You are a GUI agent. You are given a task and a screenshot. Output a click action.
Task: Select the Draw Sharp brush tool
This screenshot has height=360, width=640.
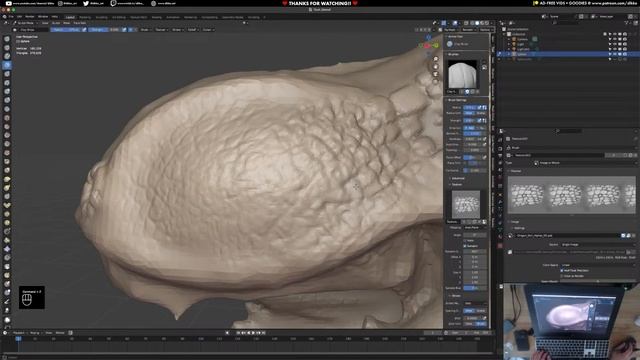[7, 47]
